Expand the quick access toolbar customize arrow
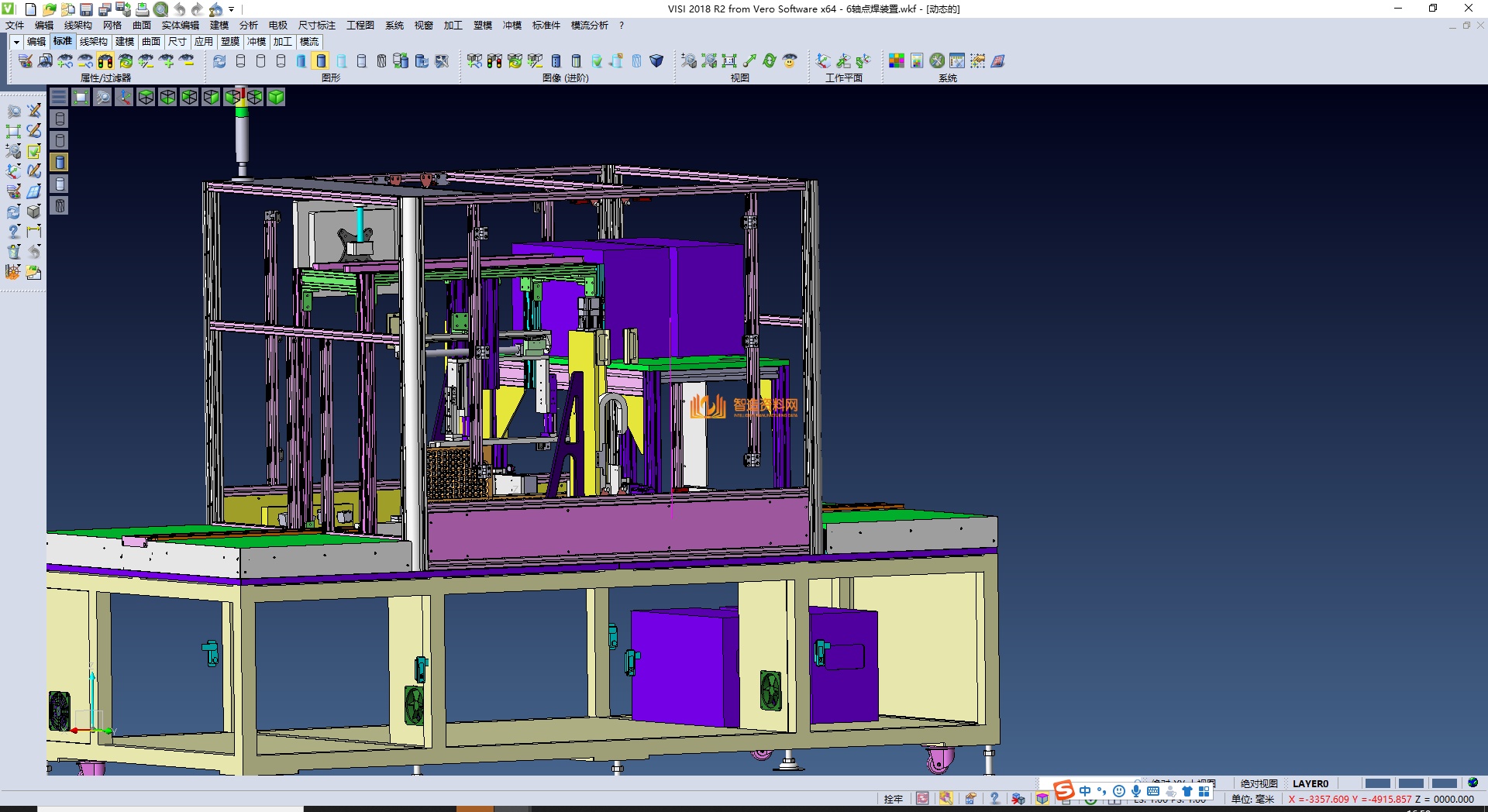Viewport: 1488px width, 812px height. pos(232,9)
